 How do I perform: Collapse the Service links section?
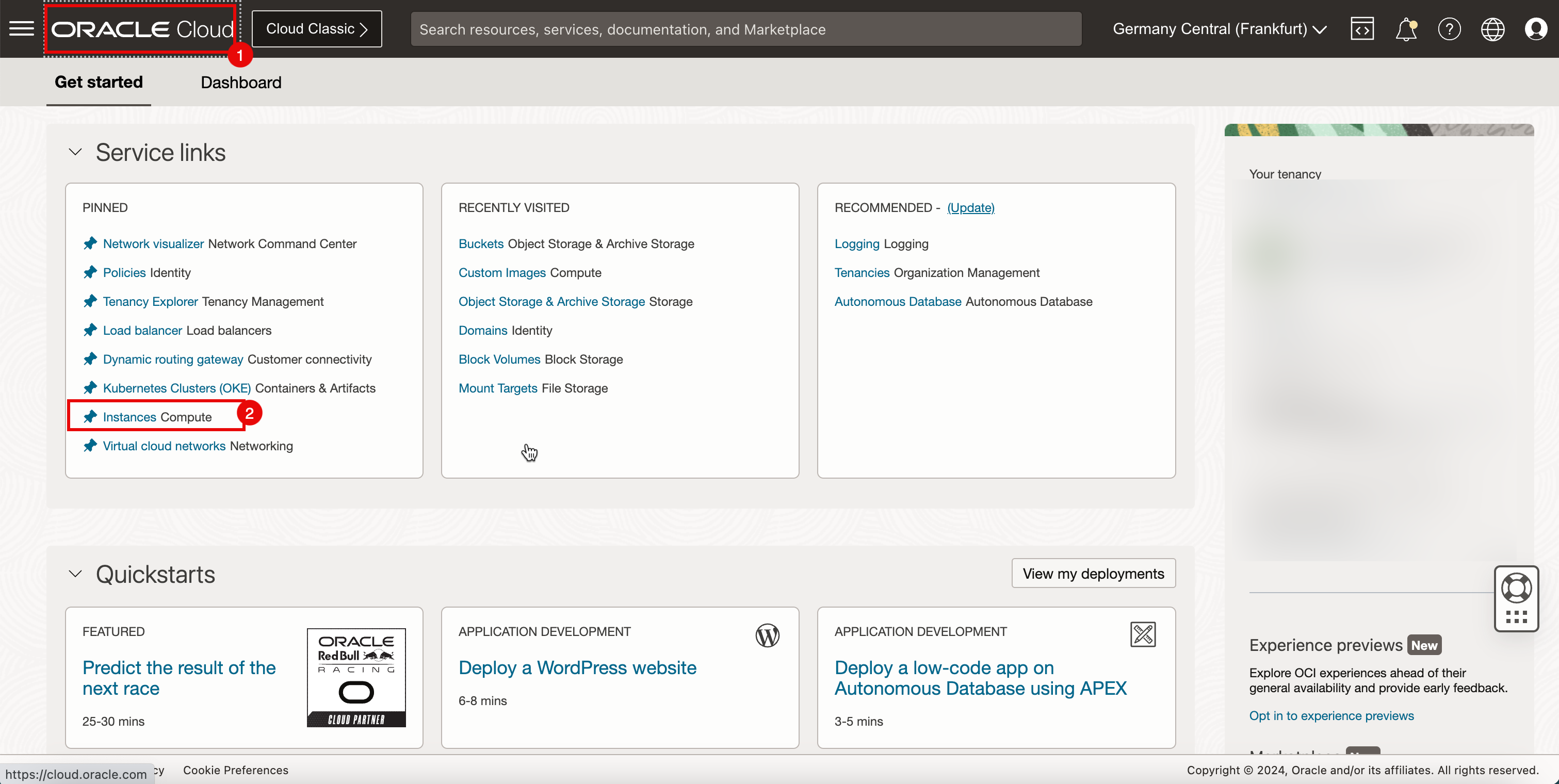tap(75, 152)
